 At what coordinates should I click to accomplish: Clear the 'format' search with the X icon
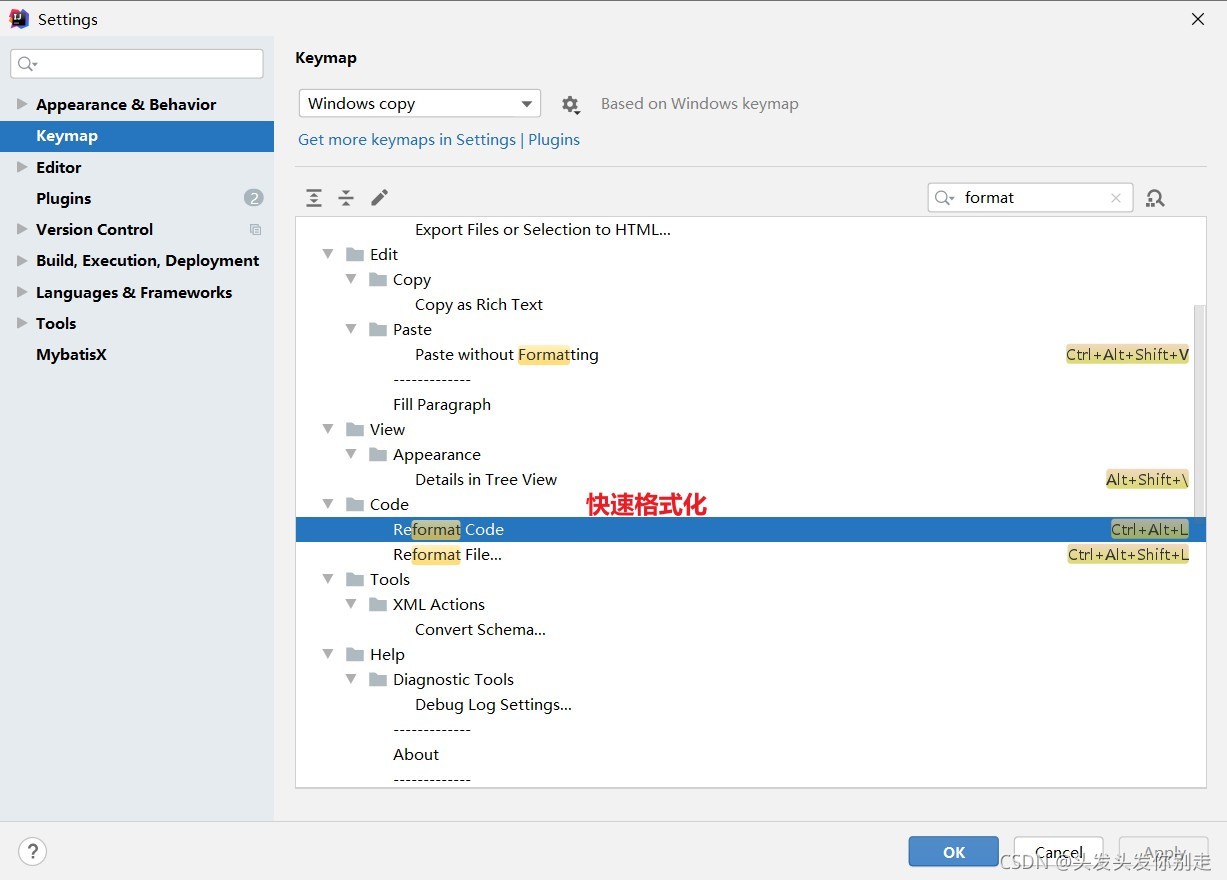[1116, 198]
